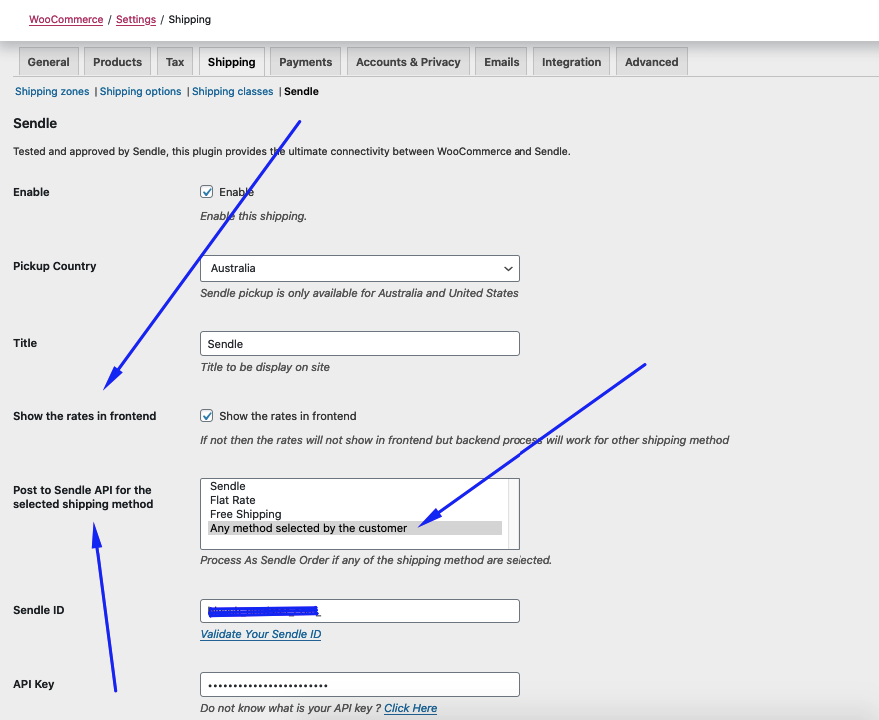Click Validate Your Sendle ID link
The height and width of the screenshot is (720, 879).
260,634
